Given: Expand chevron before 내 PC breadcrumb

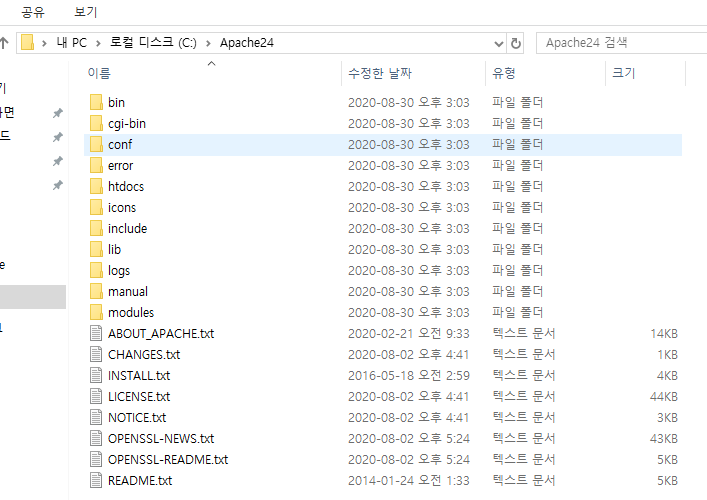Looking at the screenshot, I should tap(44, 43).
